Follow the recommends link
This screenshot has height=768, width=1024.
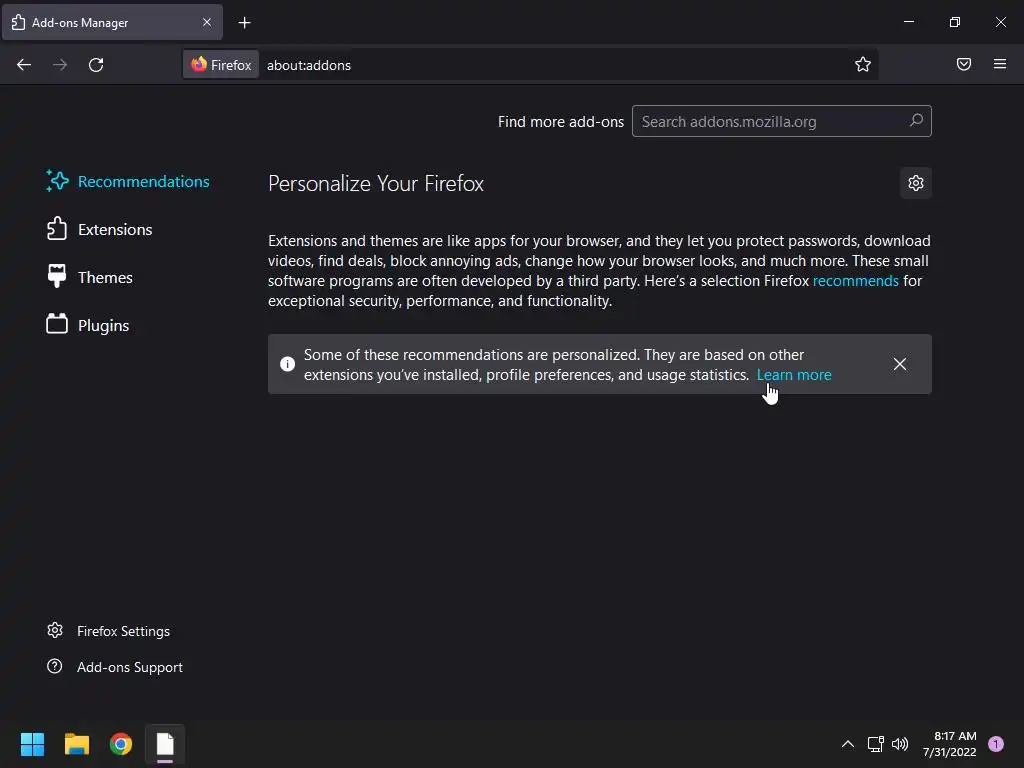pyautogui.click(x=856, y=281)
